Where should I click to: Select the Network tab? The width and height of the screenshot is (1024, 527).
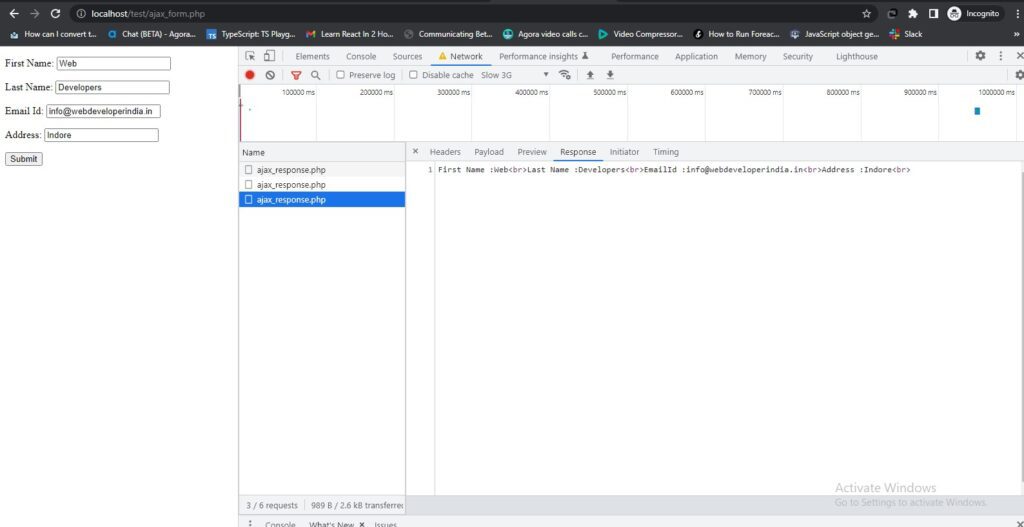(x=460, y=57)
